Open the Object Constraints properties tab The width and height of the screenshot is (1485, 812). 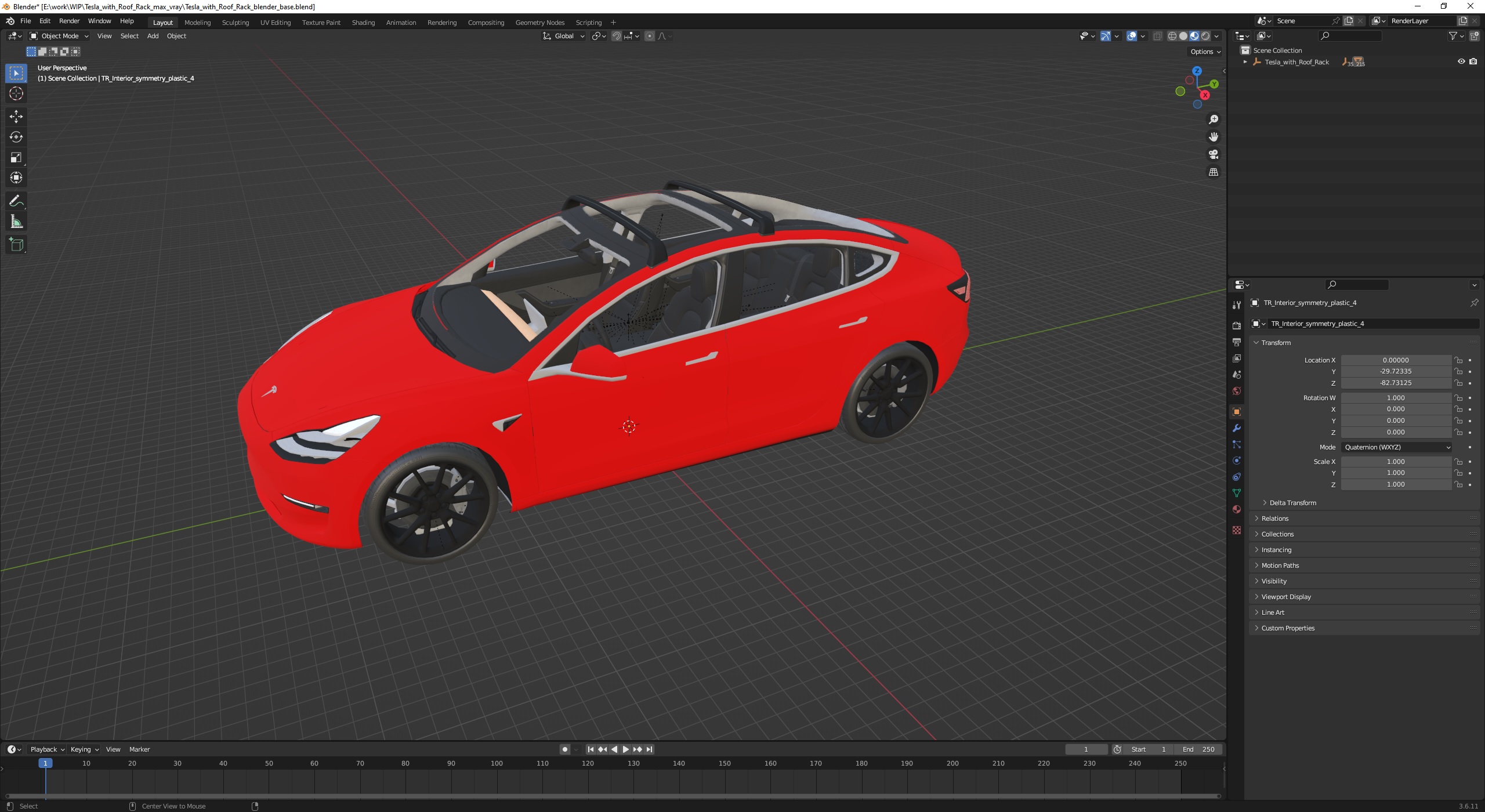coord(1236,477)
